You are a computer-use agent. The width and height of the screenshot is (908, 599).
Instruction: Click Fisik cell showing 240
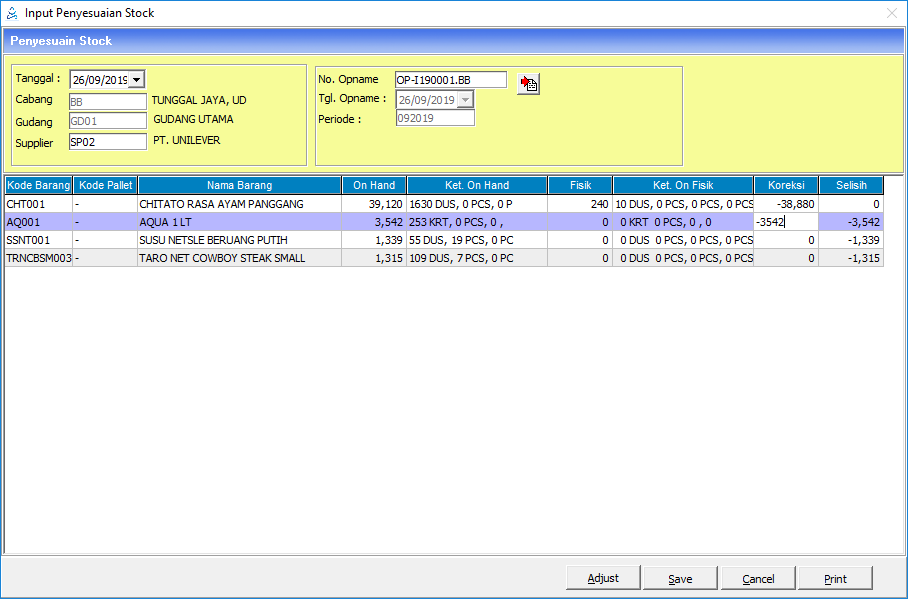[x=580, y=204]
